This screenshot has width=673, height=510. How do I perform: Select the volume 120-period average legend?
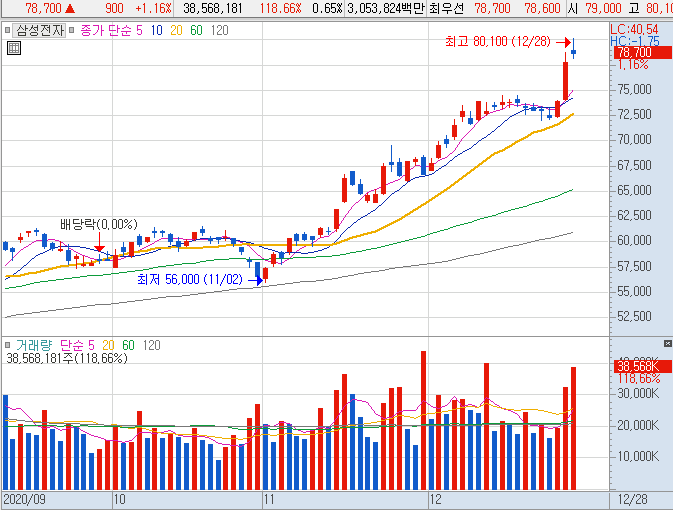click(x=152, y=345)
